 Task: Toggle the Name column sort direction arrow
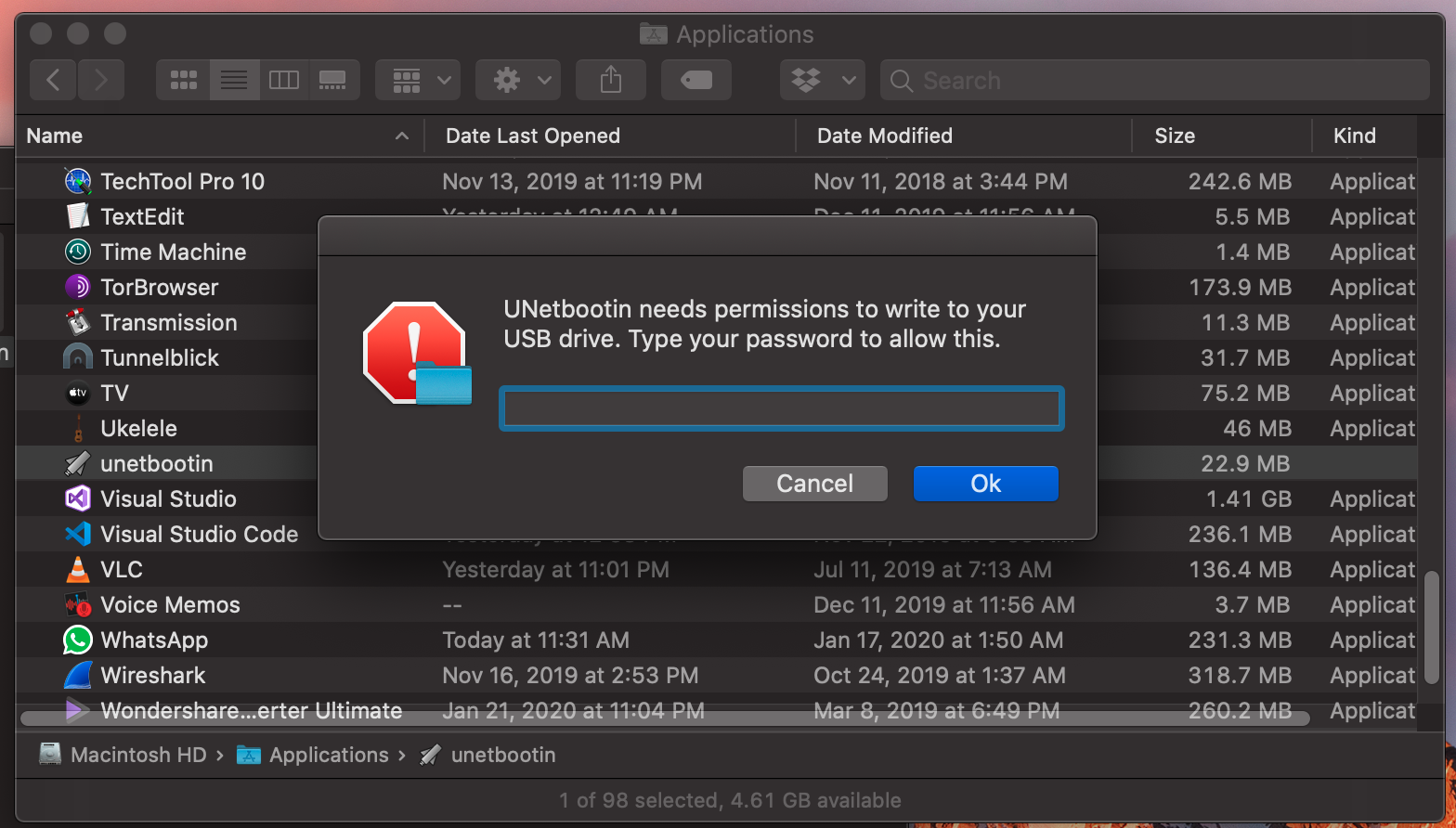[x=402, y=136]
